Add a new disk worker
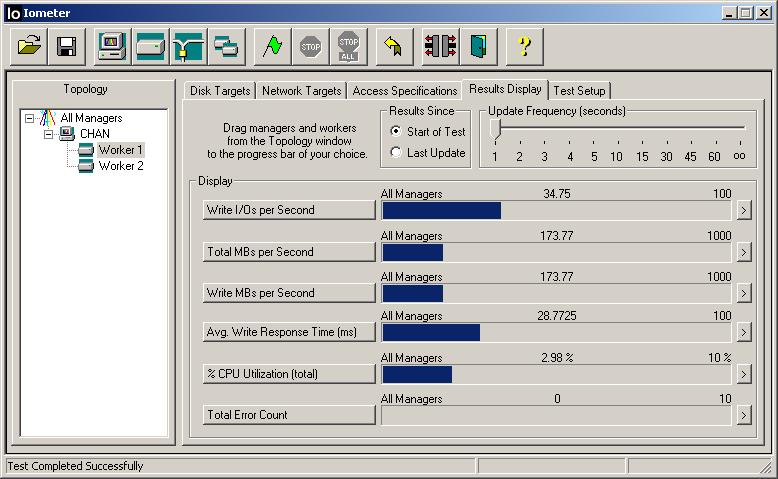 pyautogui.click(x=150, y=47)
